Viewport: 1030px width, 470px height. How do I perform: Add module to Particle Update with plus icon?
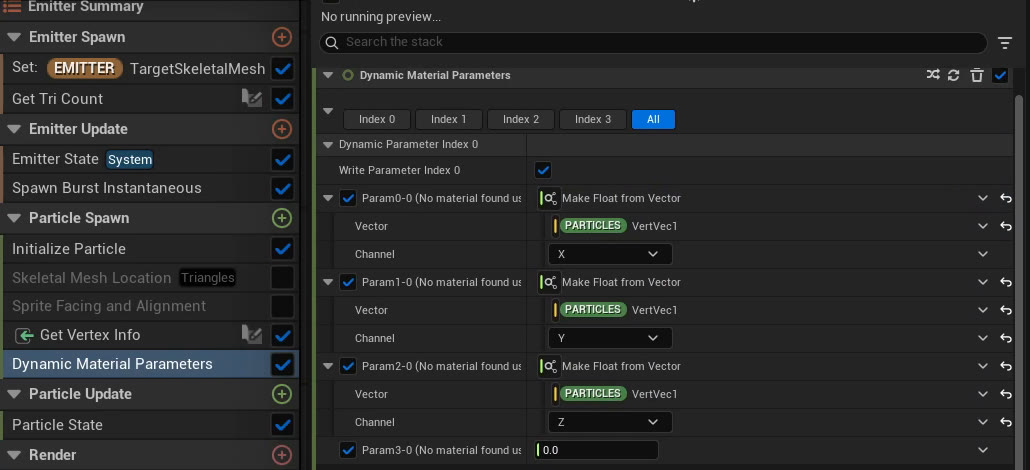pyautogui.click(x=282, y=394)
